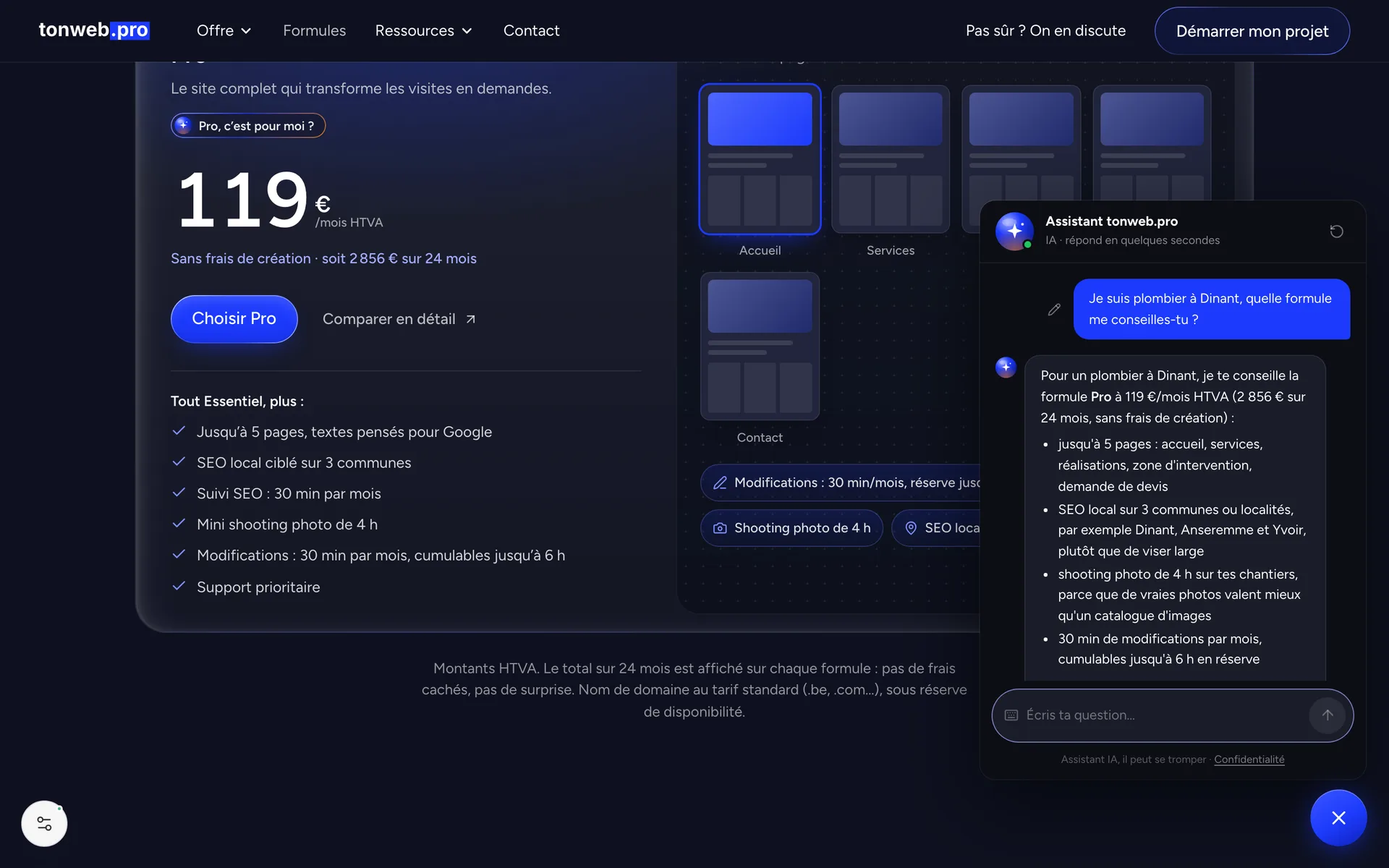Expand the Offre dropdown menu
Image resolution: width=1389 pixels, height=868 pixels.
[224, 30]
